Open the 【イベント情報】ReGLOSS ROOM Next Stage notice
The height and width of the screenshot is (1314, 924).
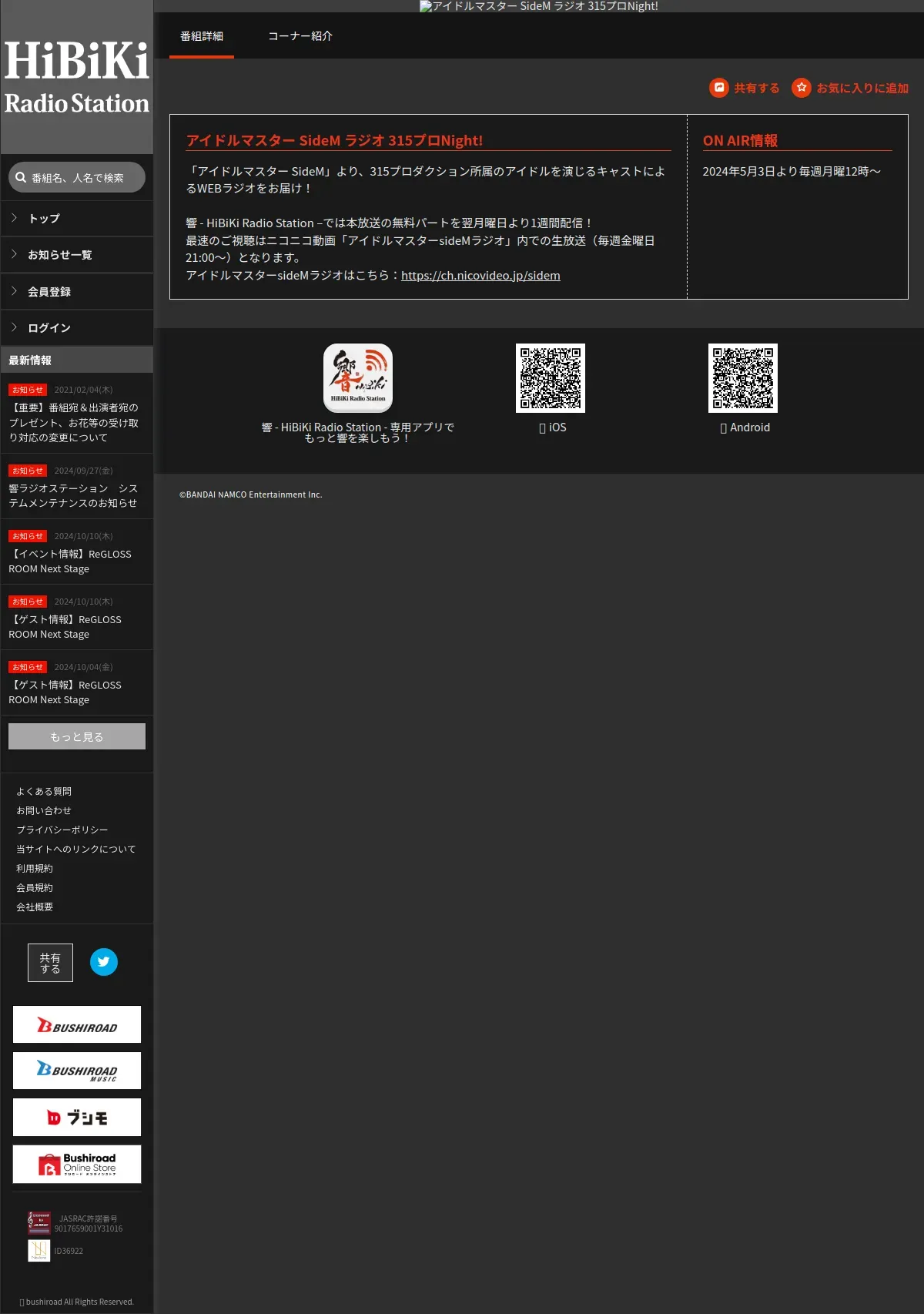(70, 561)
